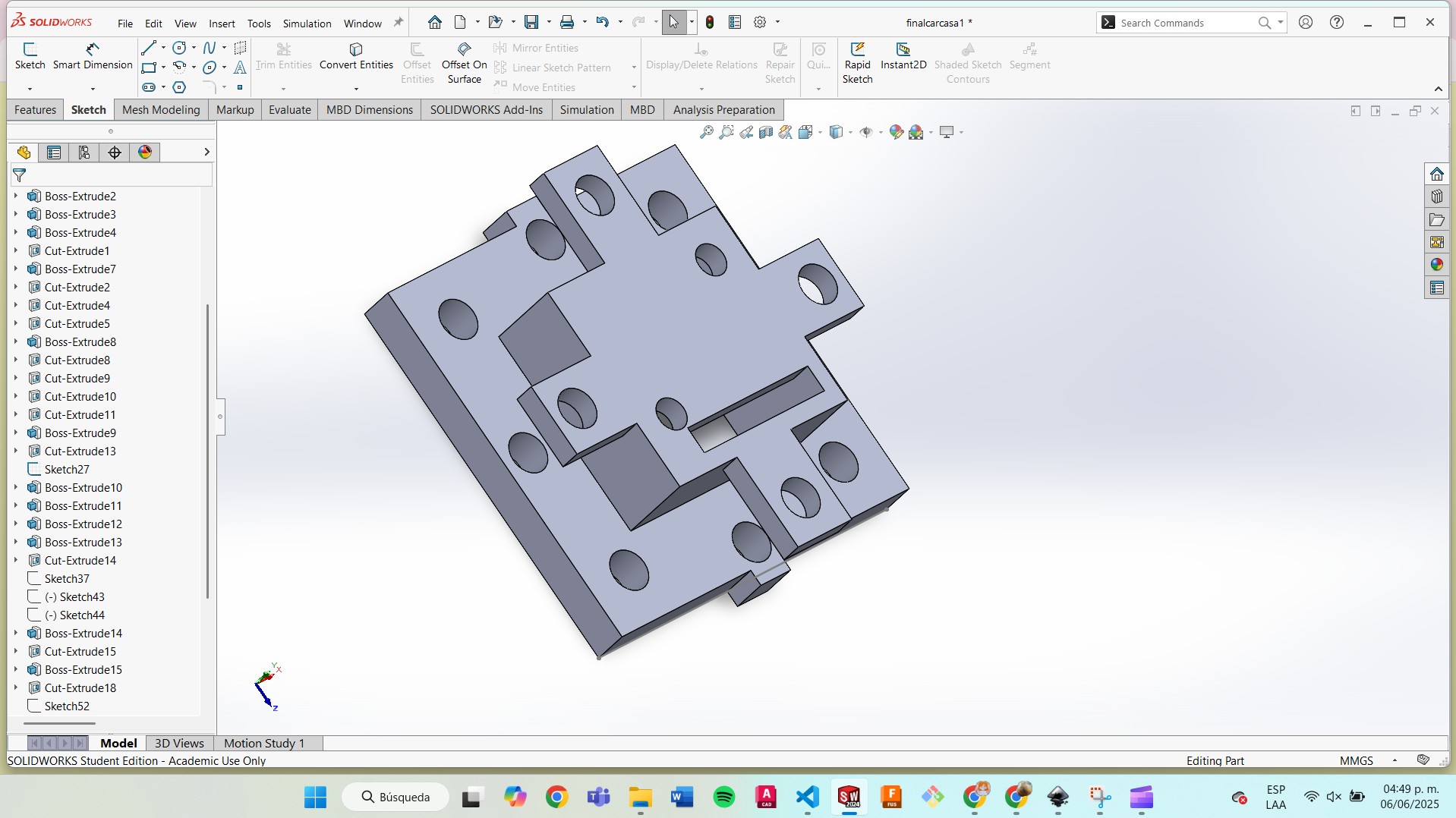Select (-) Sketch43 in the feature tree
The height and width of the screenshot is (818, 1456).
click(x=74, y=596)
